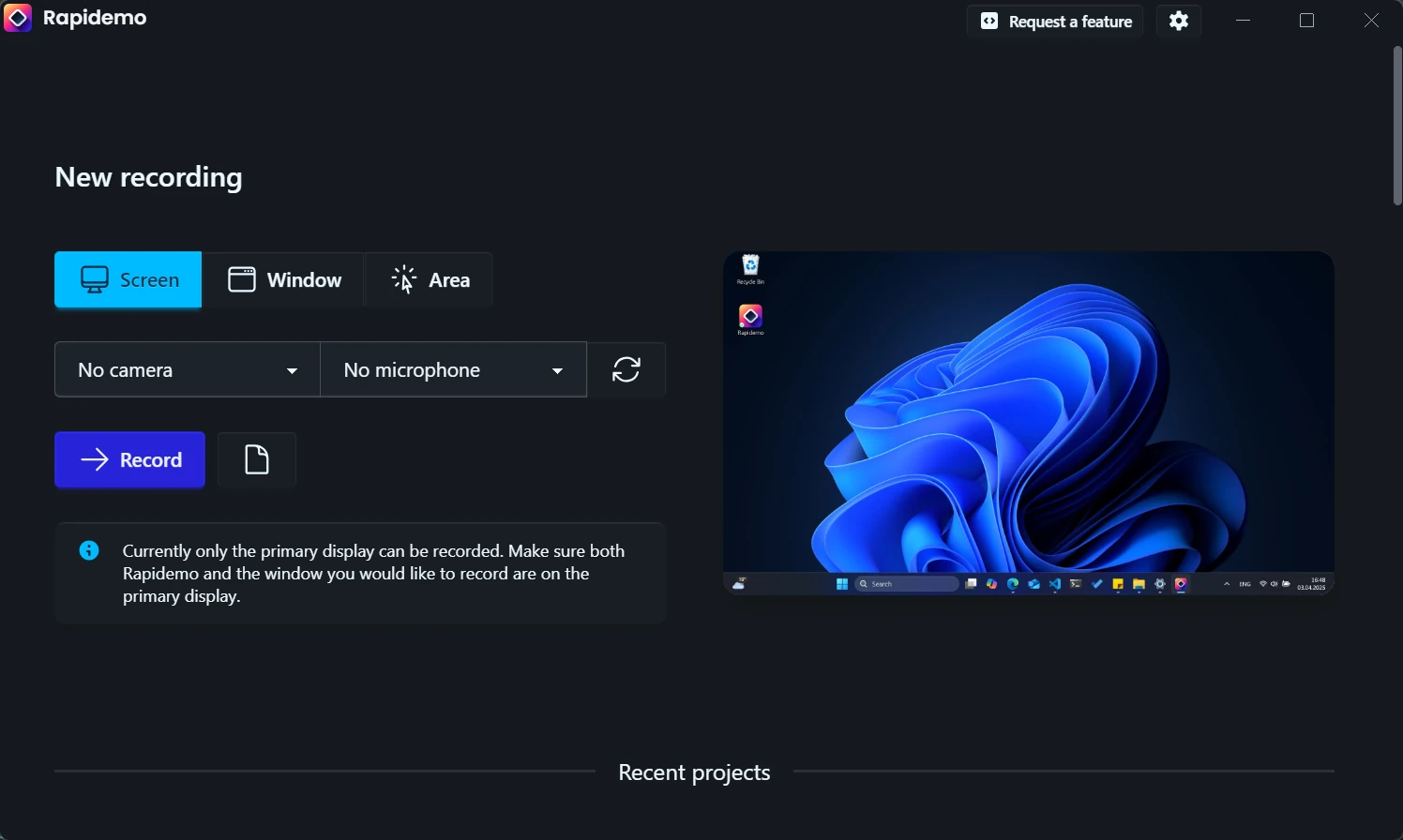Screen dimensions: 1403x840
Task: Maximize the Rapidemo window
Action: pyautogui.click(x=1307, y=21)
